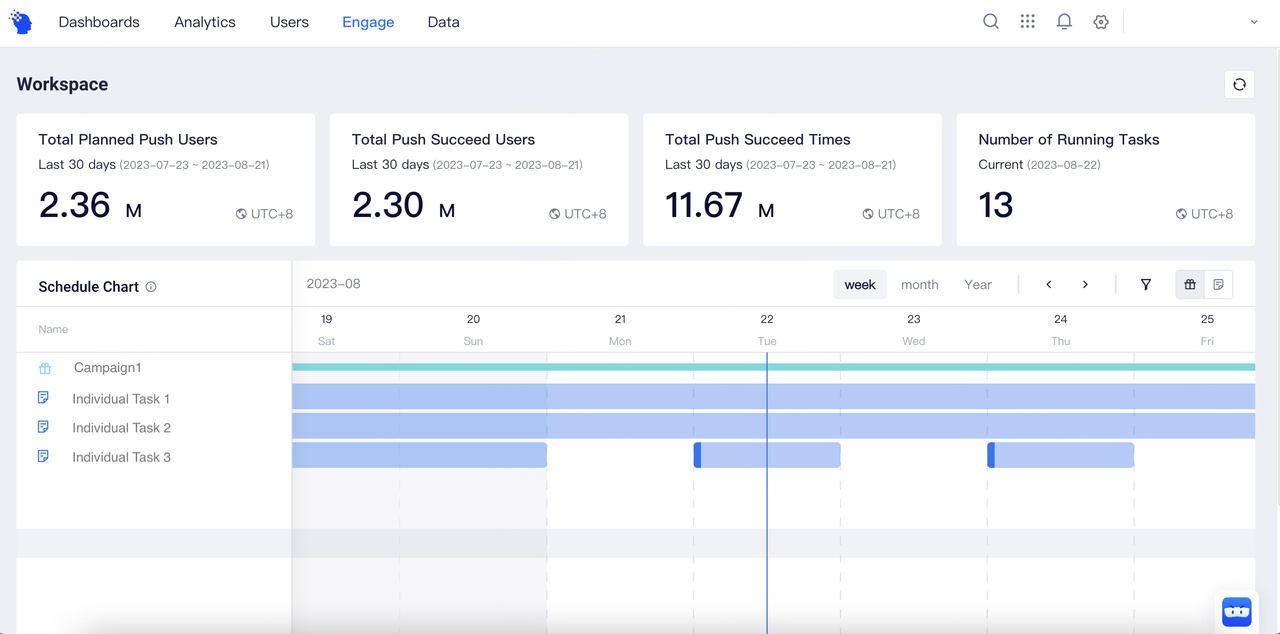1280x634 pixels.
Task: Check the notification bell
Action: point(1064,21)
